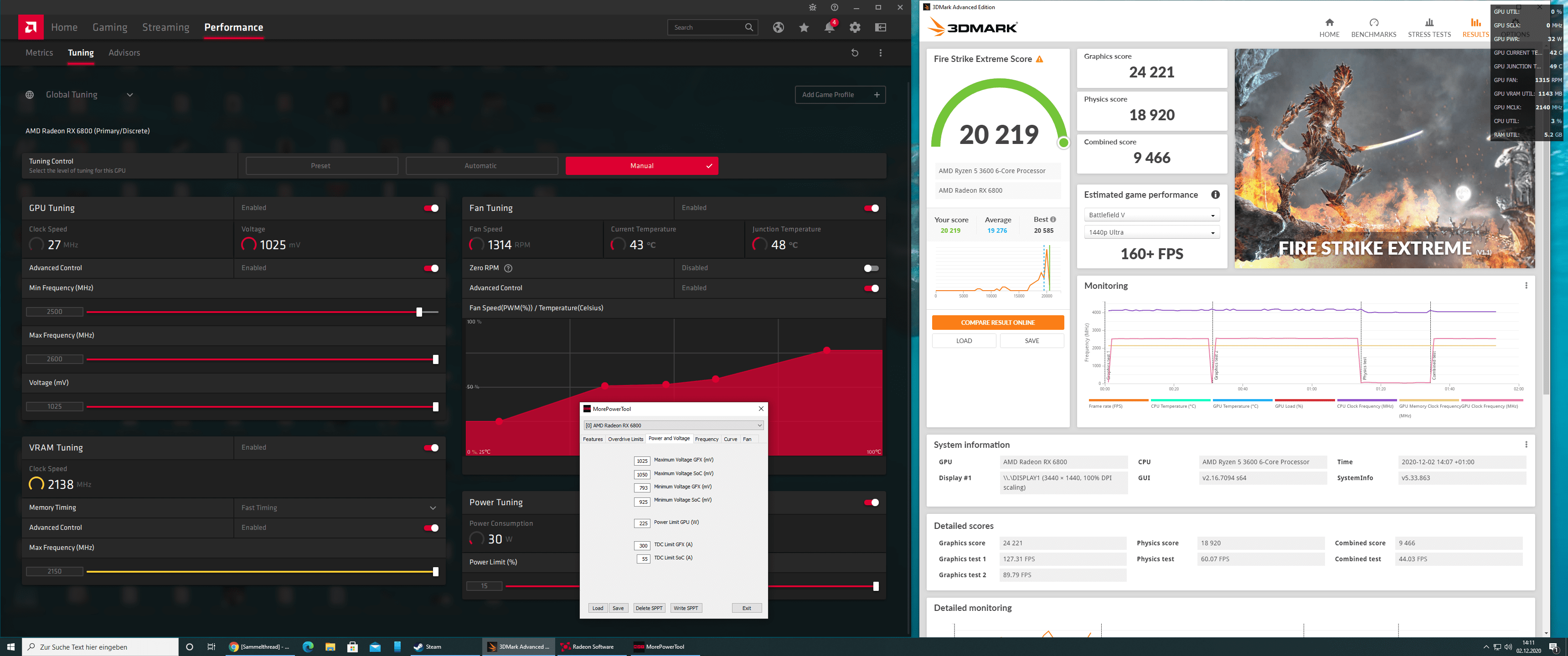This screenshot has width=1568, height=656.
Task: Search using the magnifier icon in Radeon
Action: point(749,27)
